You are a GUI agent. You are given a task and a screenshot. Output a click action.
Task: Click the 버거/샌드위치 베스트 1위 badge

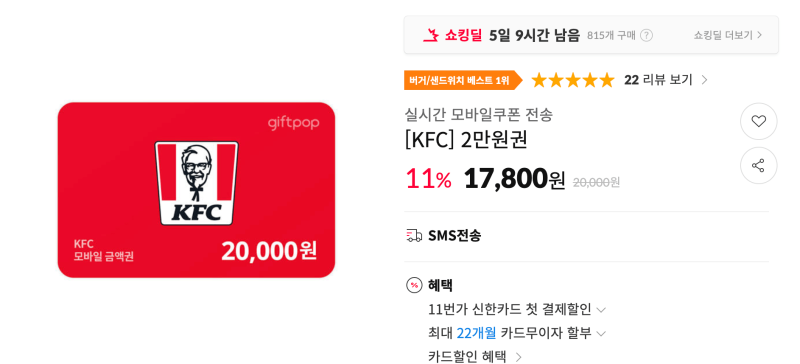click(463, 80)
